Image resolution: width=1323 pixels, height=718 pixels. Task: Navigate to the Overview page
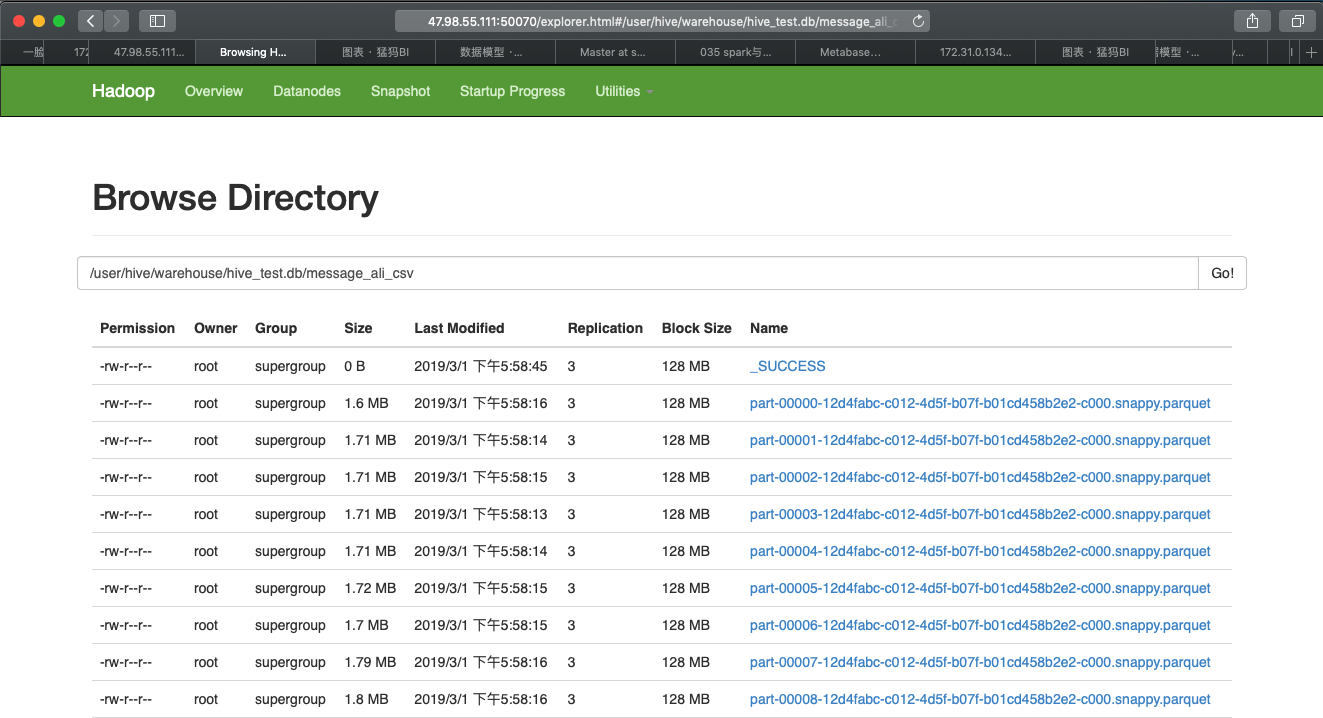click(213, 91)
